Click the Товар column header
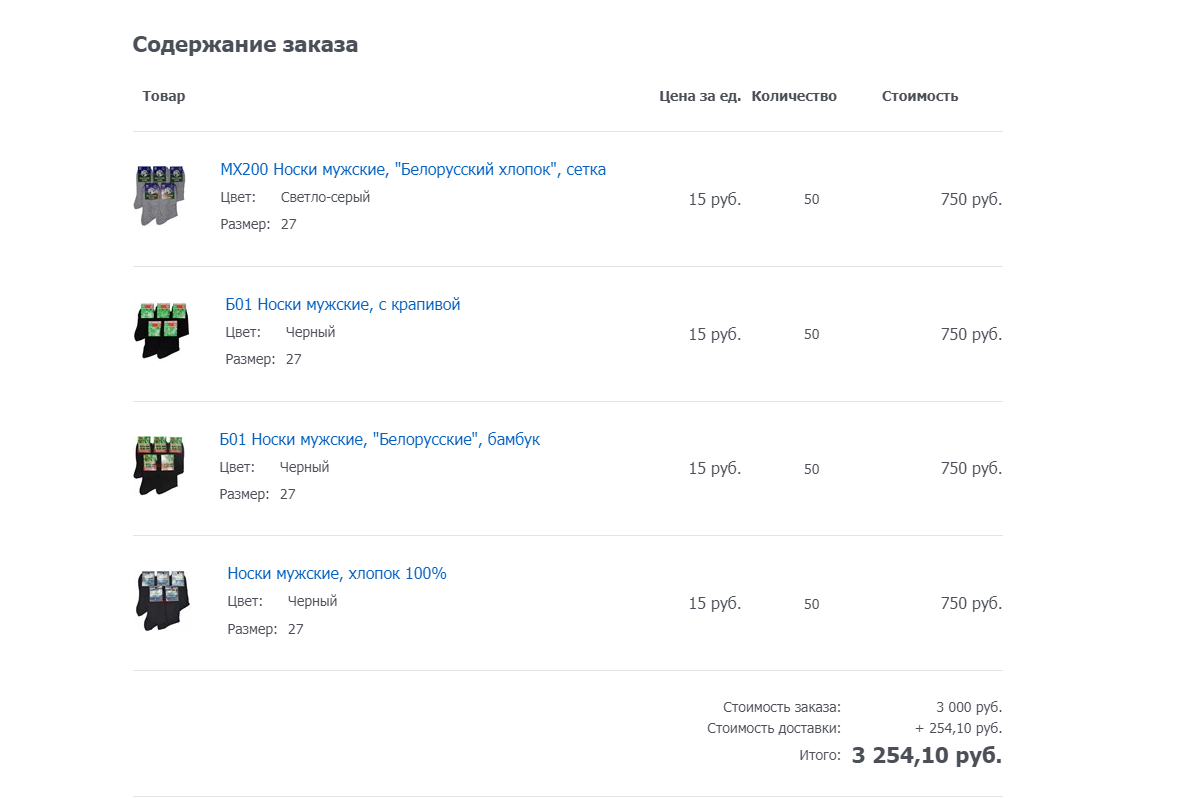The height and width of the screenshot is (798, 1191). coord(164,97)
